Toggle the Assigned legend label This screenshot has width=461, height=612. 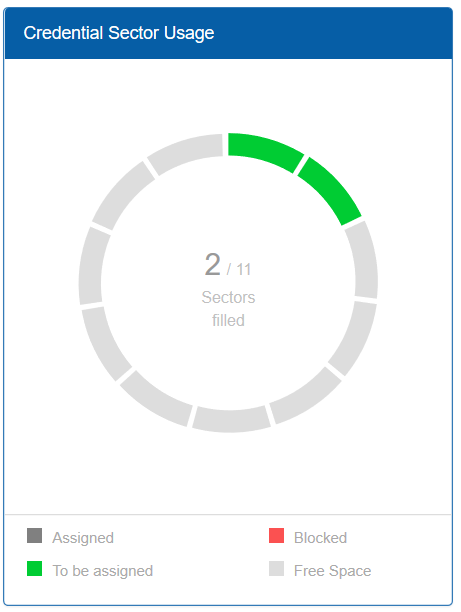click(x=83, y=538)
